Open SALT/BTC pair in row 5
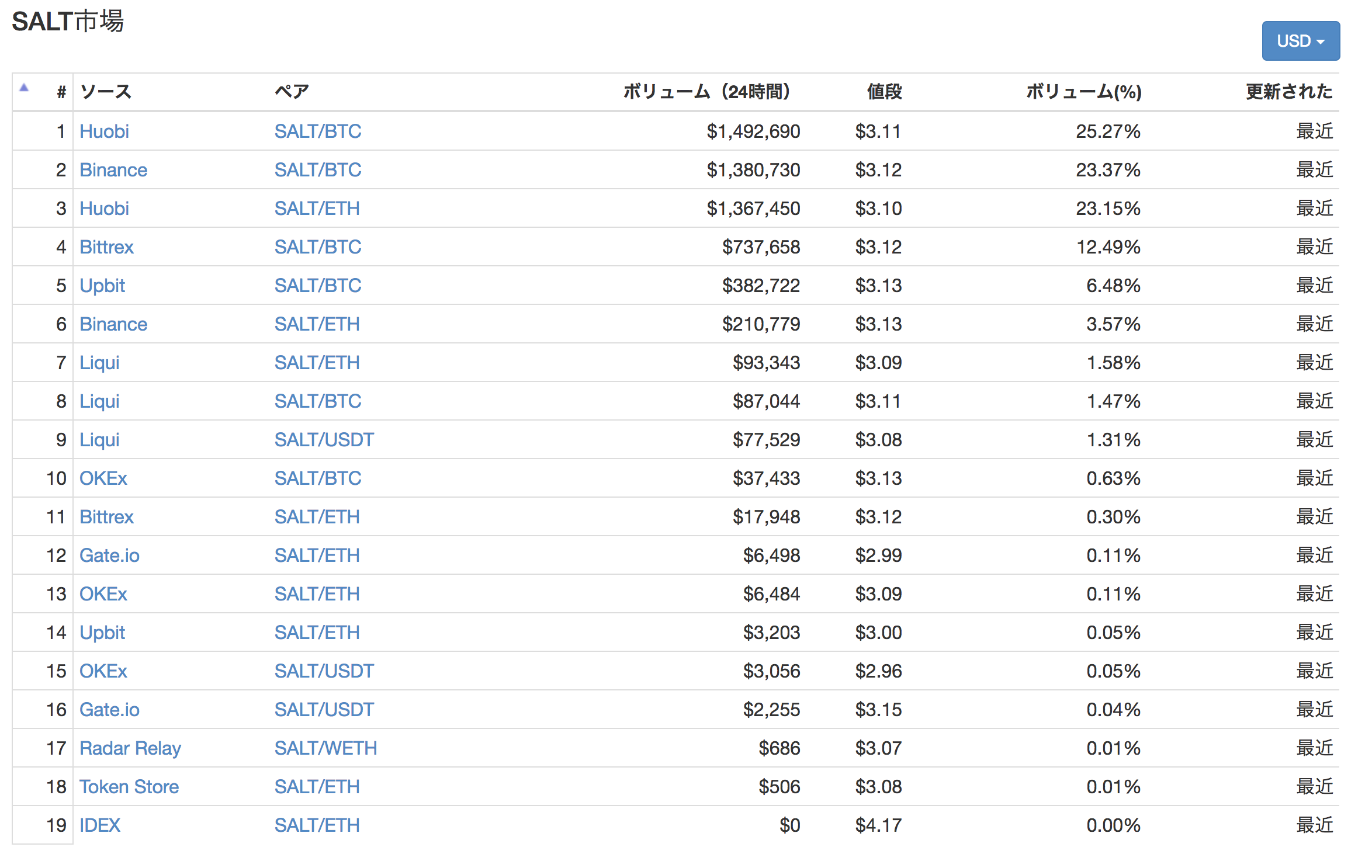 tap(318, 286)
